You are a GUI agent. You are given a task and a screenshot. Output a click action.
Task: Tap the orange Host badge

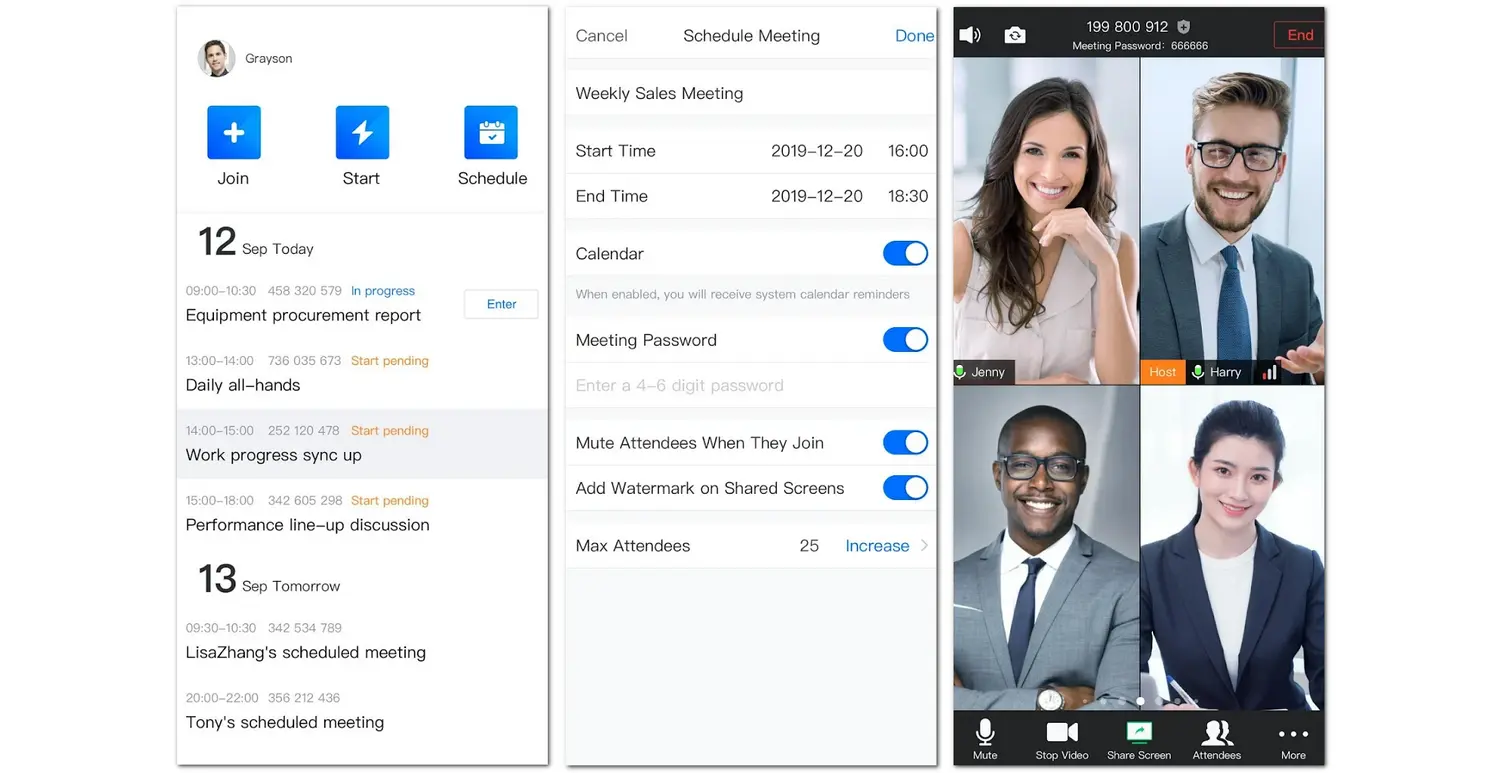click(1163, 372)
